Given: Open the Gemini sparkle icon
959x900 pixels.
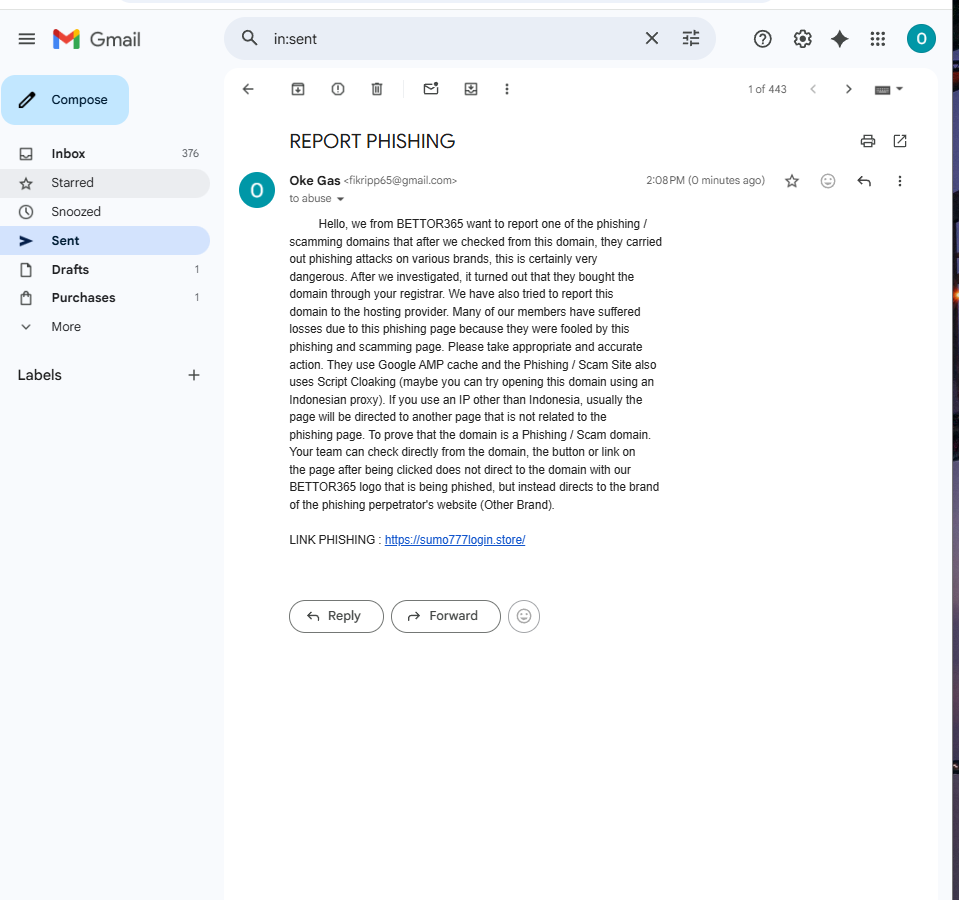Looking at the screenshot, I should 840,39.
